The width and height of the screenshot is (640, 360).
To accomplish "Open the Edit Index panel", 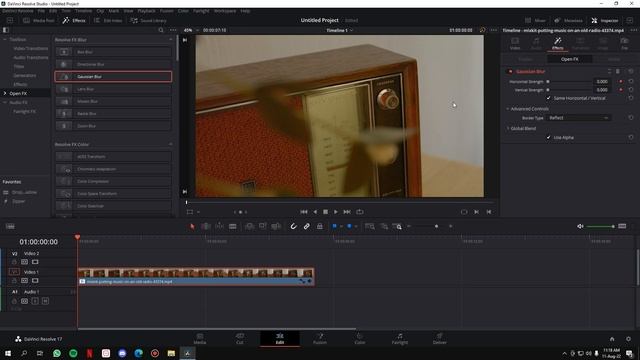I will [x=108, y=20].
